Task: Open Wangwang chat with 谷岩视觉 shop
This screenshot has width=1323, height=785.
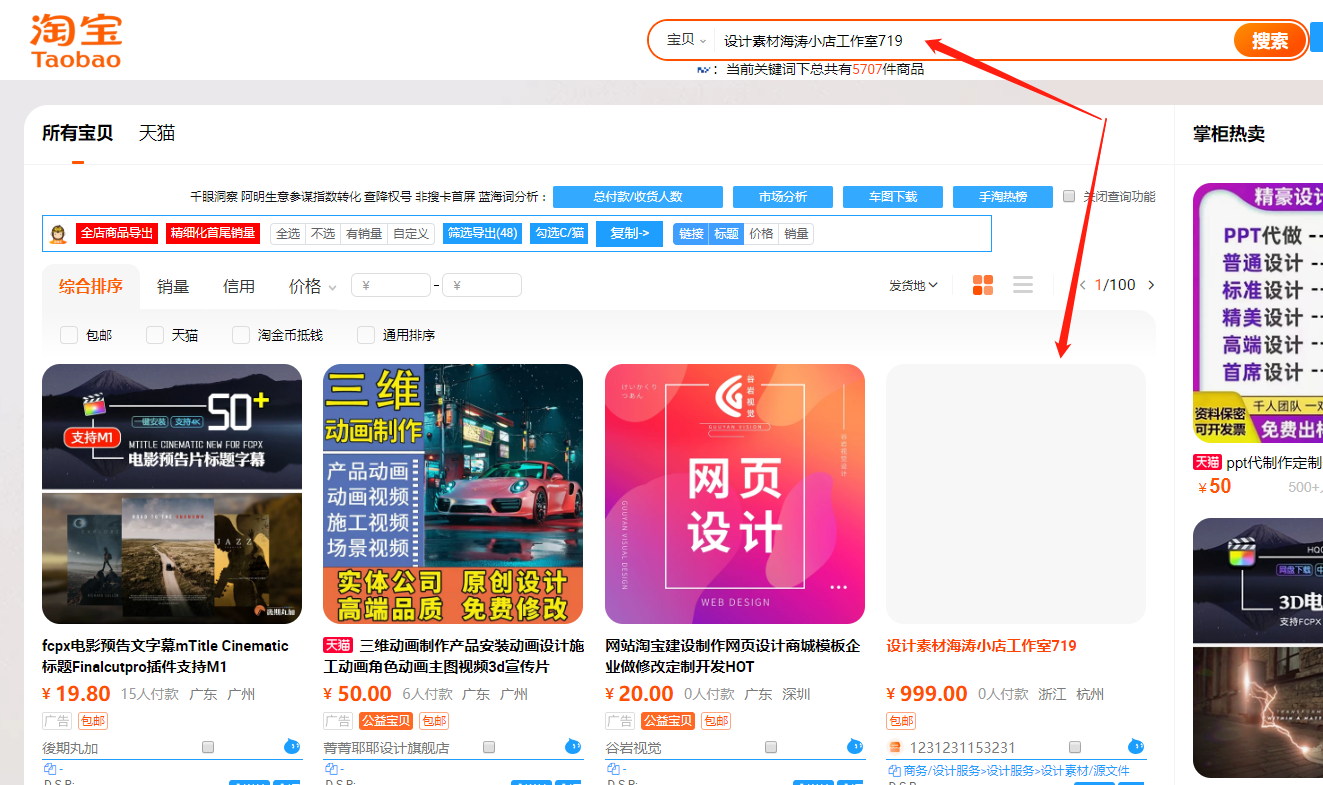Action: [x=856, y=746]
